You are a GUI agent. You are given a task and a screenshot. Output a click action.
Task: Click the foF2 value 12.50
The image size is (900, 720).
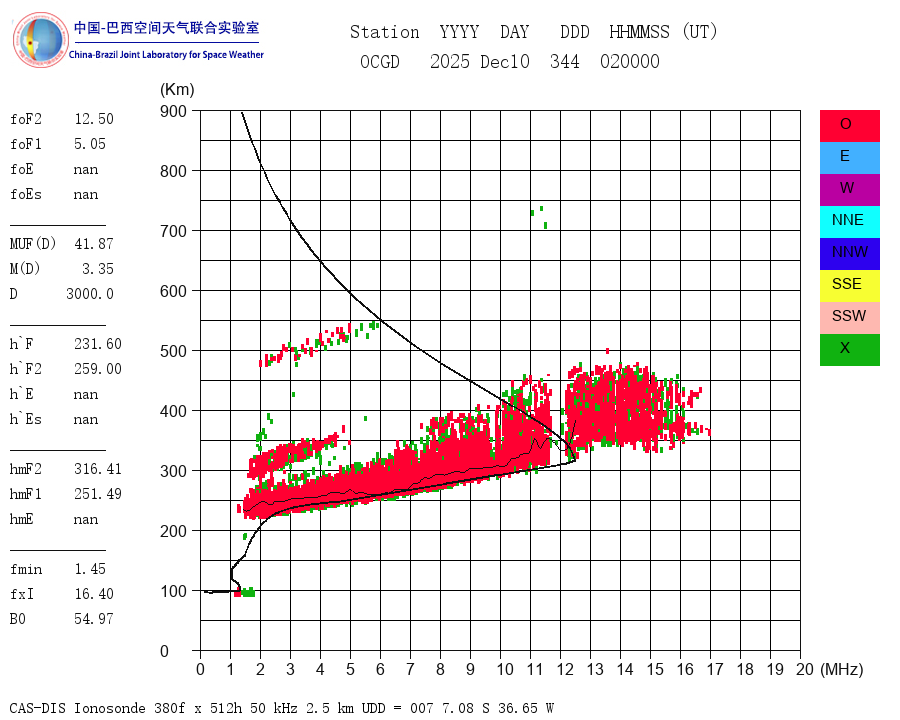tap(94, 119)
